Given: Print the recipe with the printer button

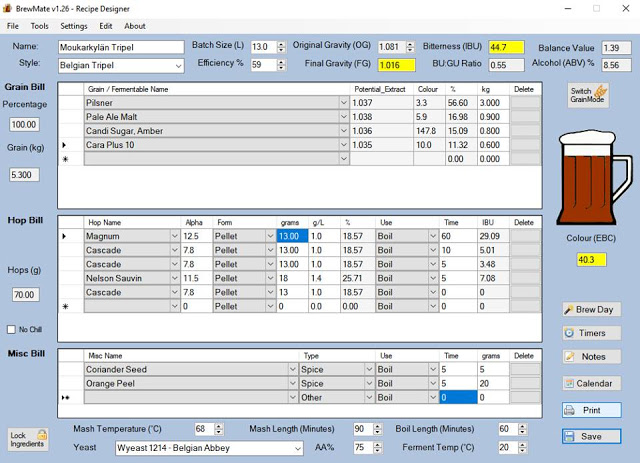Looking at the screenshot, I should point(591,410).
